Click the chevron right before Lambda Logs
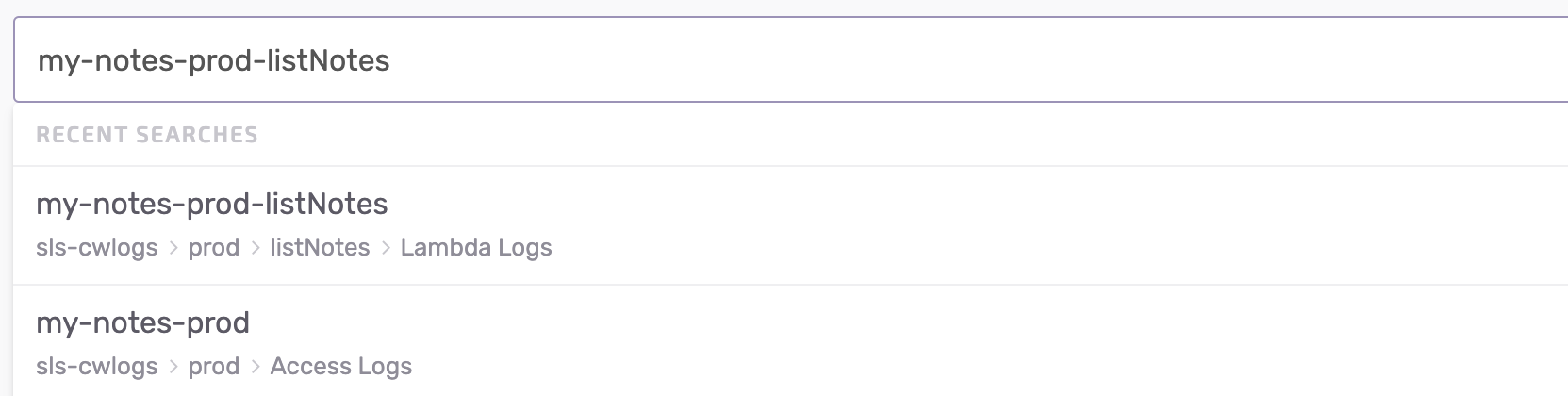 click(386, 248)
